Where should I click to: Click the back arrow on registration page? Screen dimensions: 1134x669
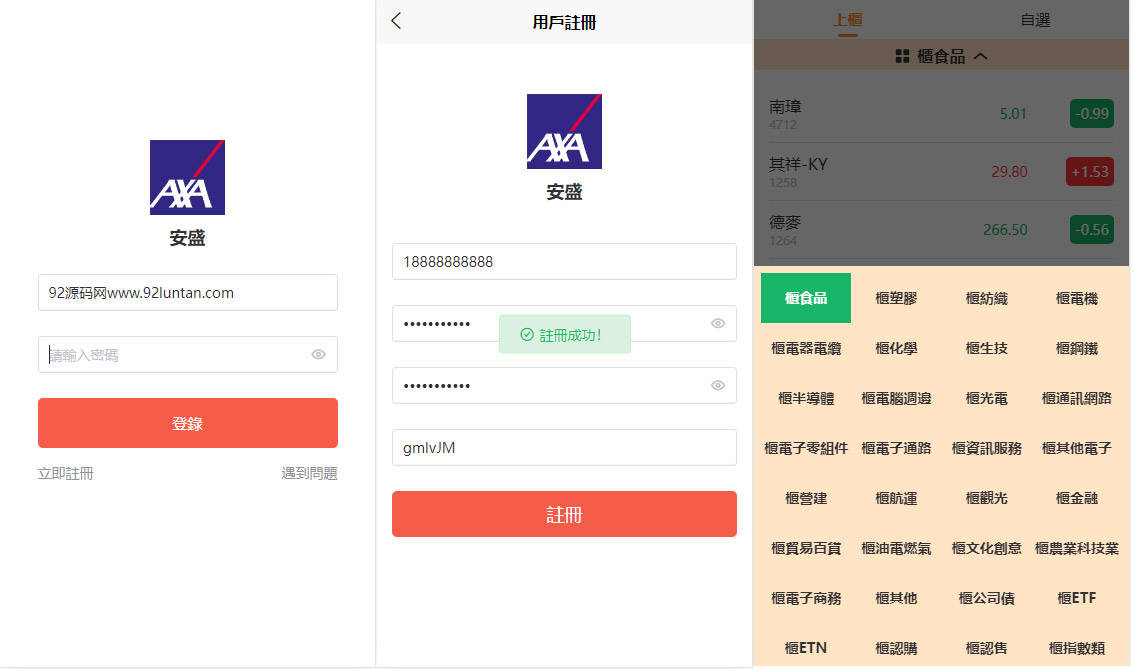tap(396, 21)
